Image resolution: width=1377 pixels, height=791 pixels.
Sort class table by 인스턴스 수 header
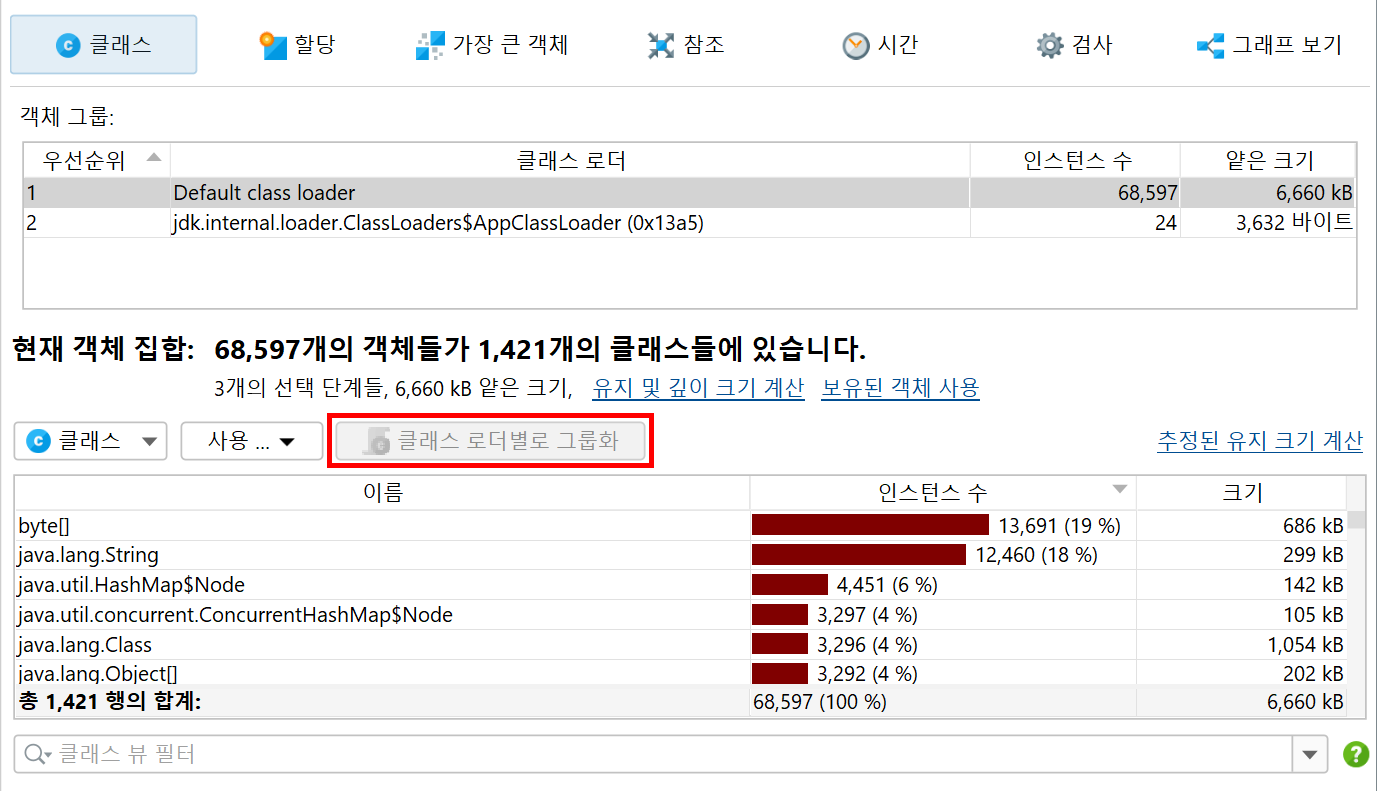[943, 492]
